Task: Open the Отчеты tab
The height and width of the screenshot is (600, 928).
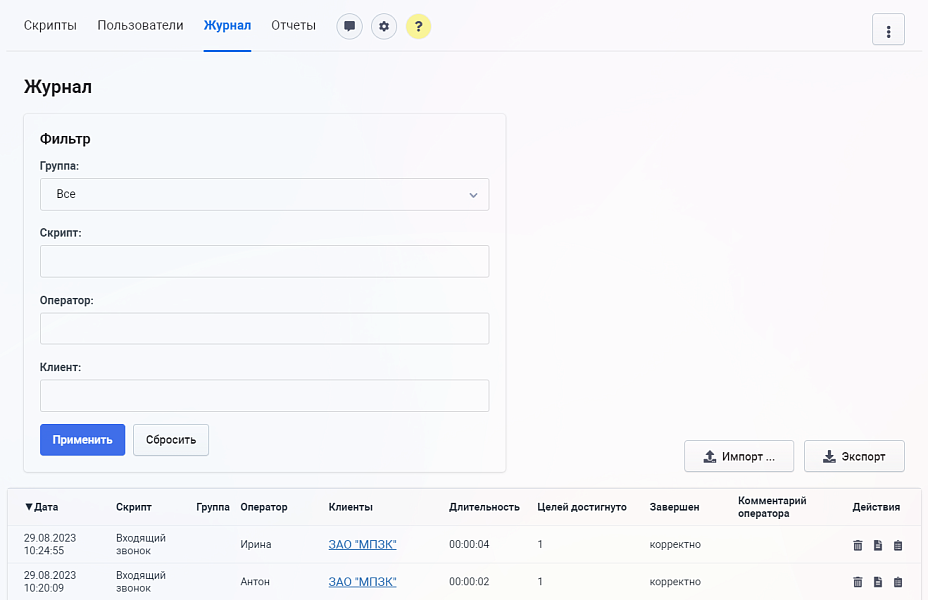Action: 293,26
